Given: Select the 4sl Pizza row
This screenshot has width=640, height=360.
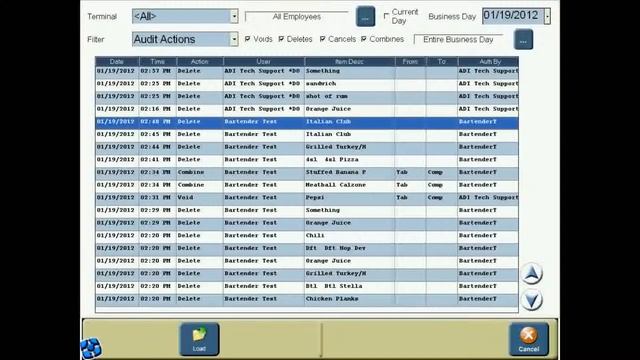Looking at the screenshot, I should pyautogui.click(x=307, y=160).
